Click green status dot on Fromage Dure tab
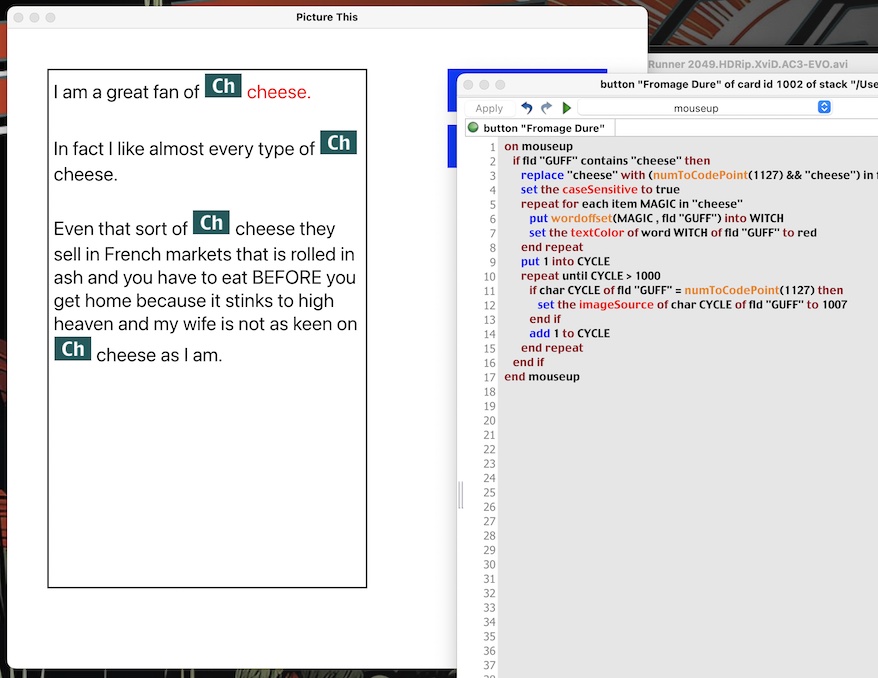The height and width of the screenshot is (678, 878). click(474, 128)
